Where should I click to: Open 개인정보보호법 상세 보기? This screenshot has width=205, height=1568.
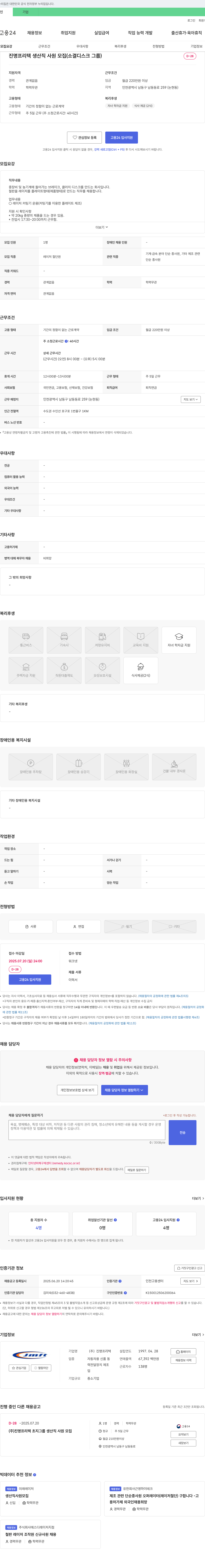[78, 1090]
